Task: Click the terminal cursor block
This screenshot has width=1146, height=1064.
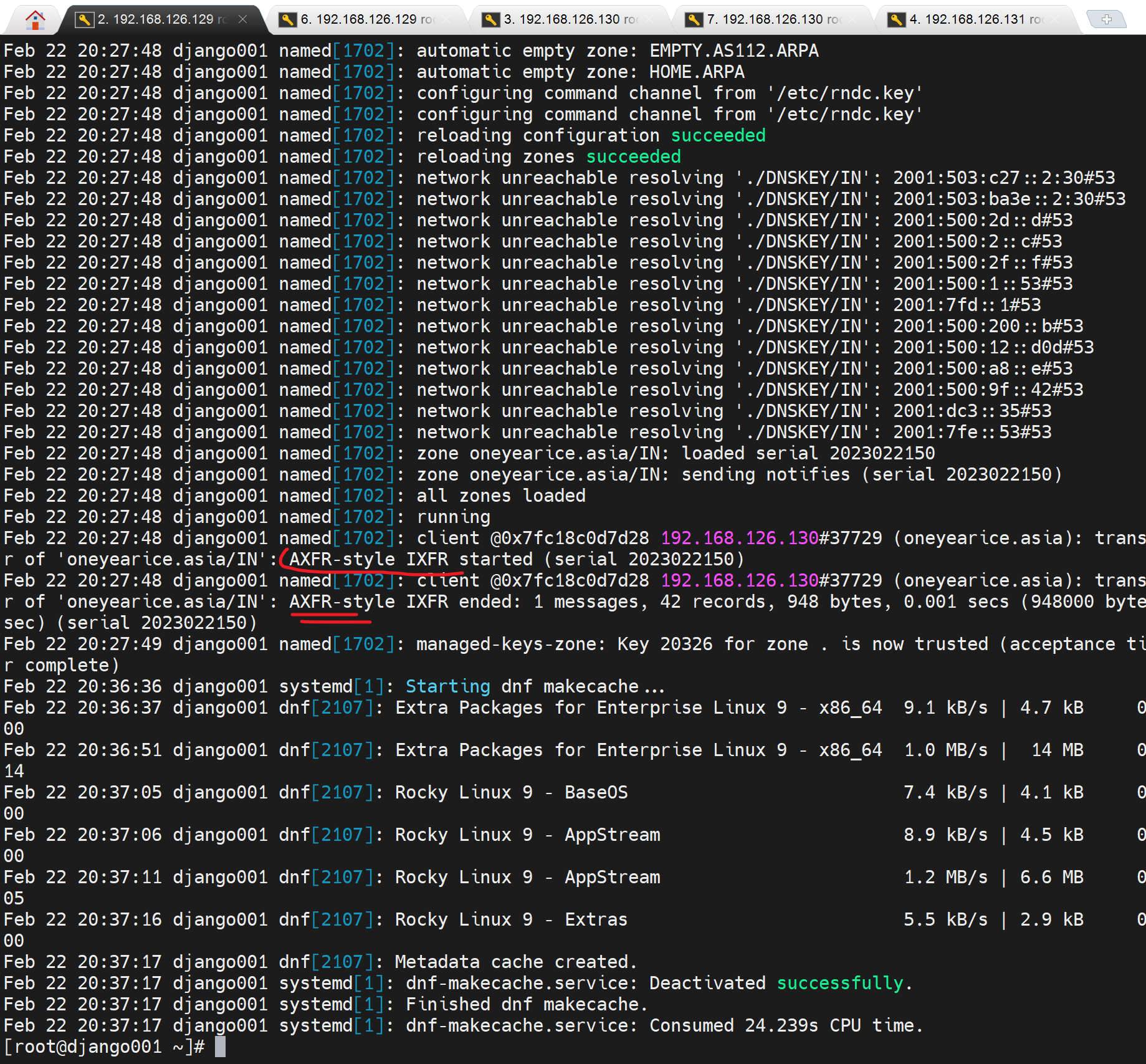Action: point(220,1047)
